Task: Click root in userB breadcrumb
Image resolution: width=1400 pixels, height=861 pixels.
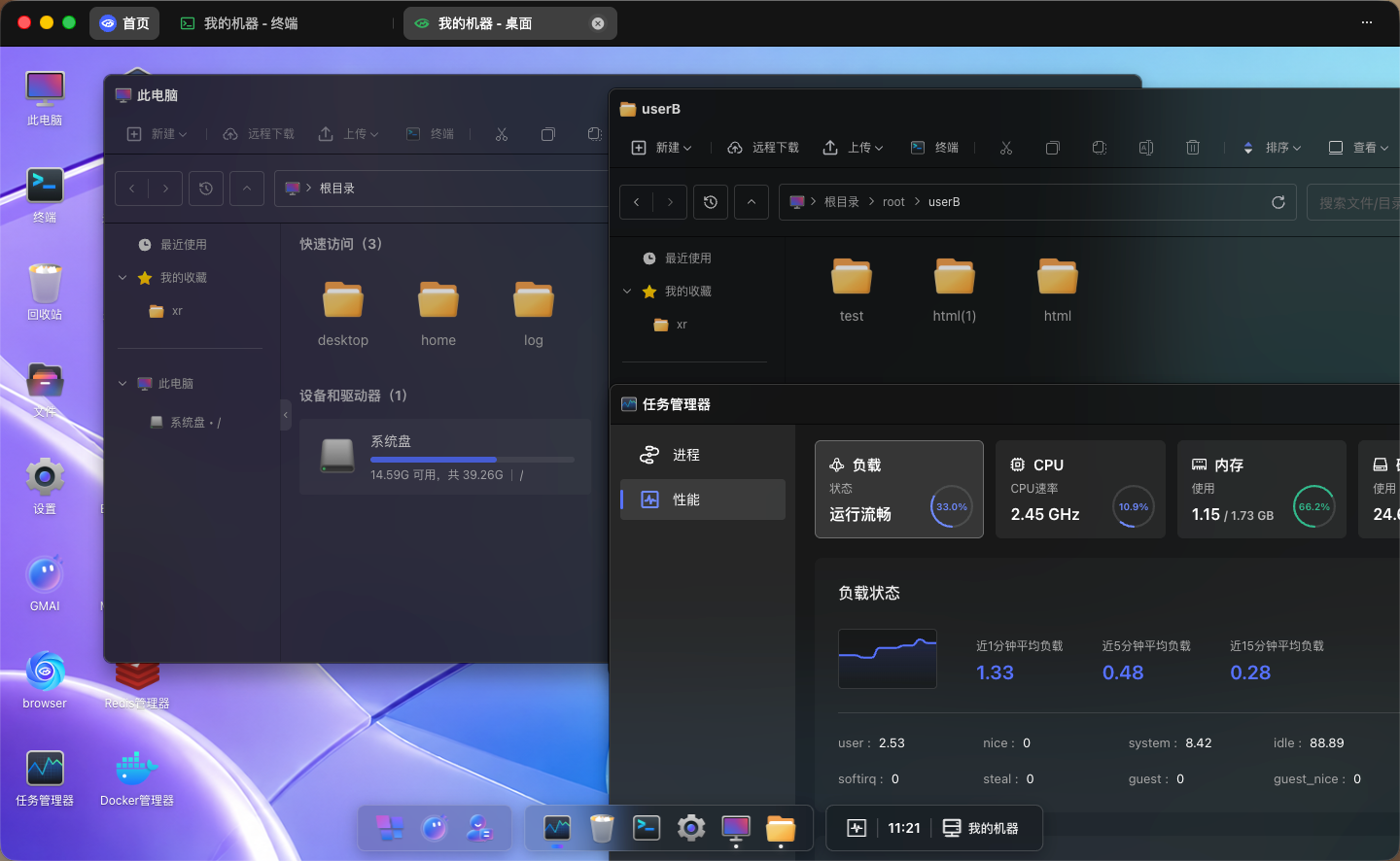Action: [893, 202]
